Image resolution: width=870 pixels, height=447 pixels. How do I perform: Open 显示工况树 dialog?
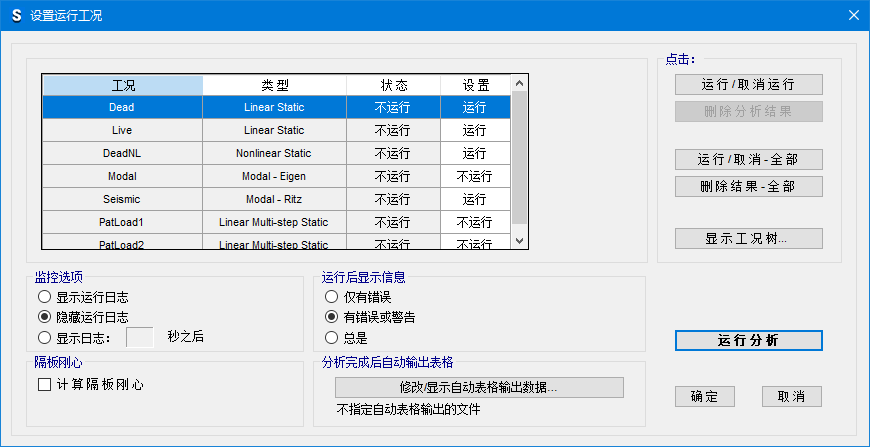pos(748,239)
